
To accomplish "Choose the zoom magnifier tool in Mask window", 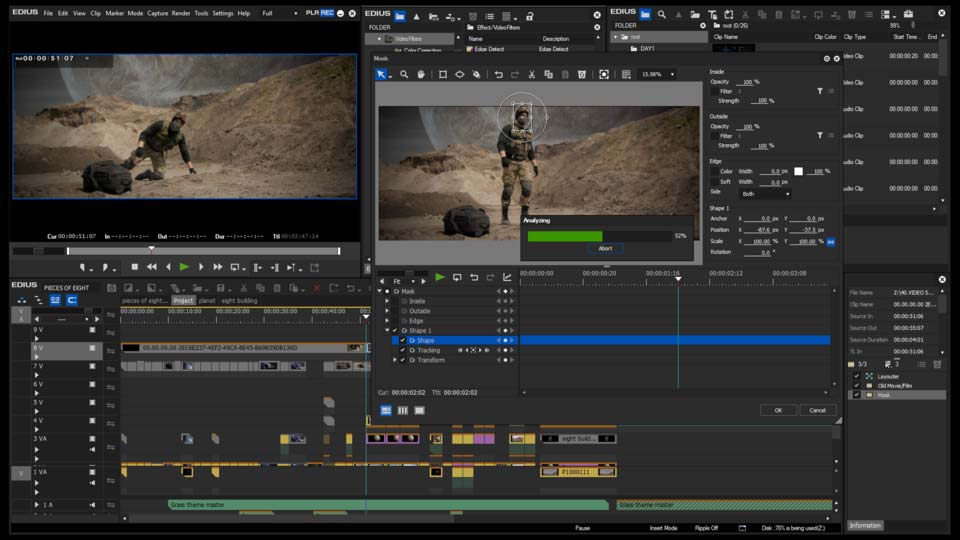I will pyautogui.click(x=404, y=74).
